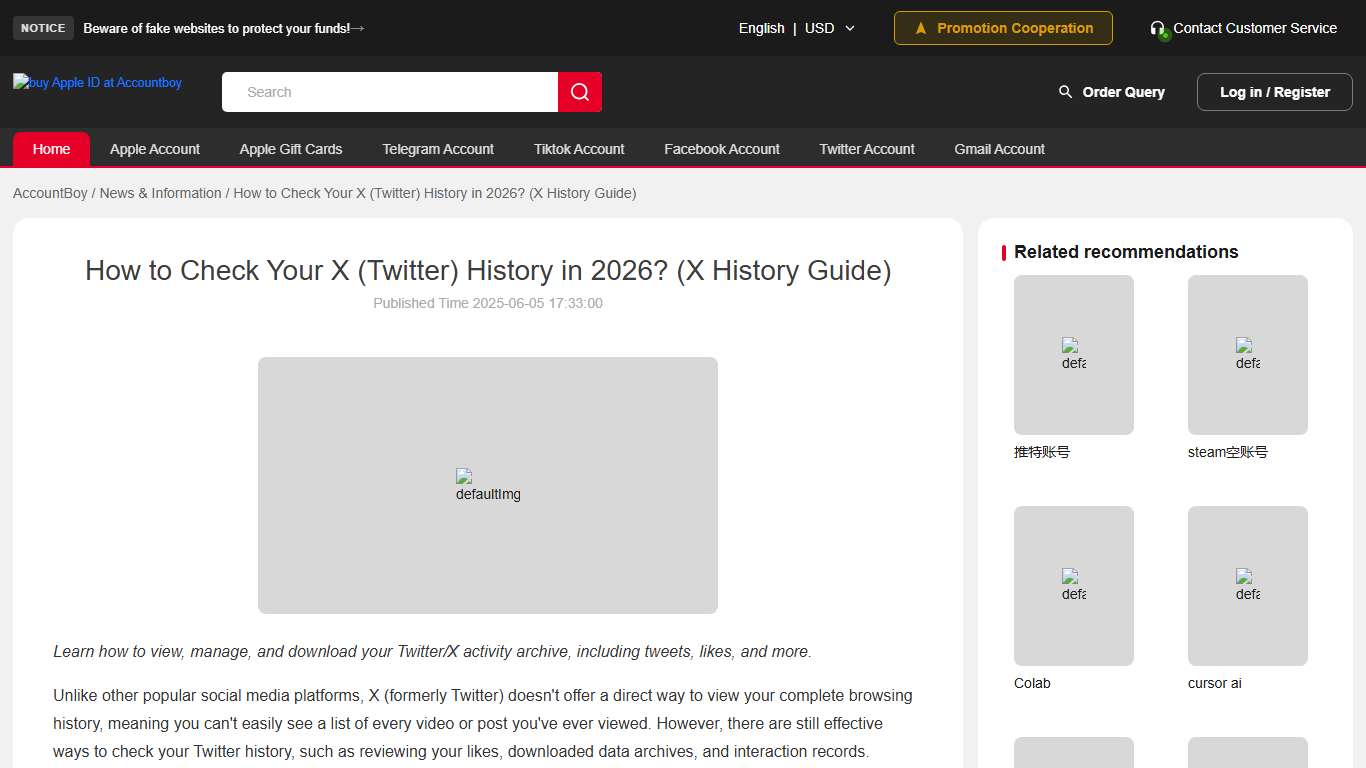Image resolution: width=1366 pixels, height=768 pixels.
Task: Click the AccountBoy site logo
Action: pos(96,82)
